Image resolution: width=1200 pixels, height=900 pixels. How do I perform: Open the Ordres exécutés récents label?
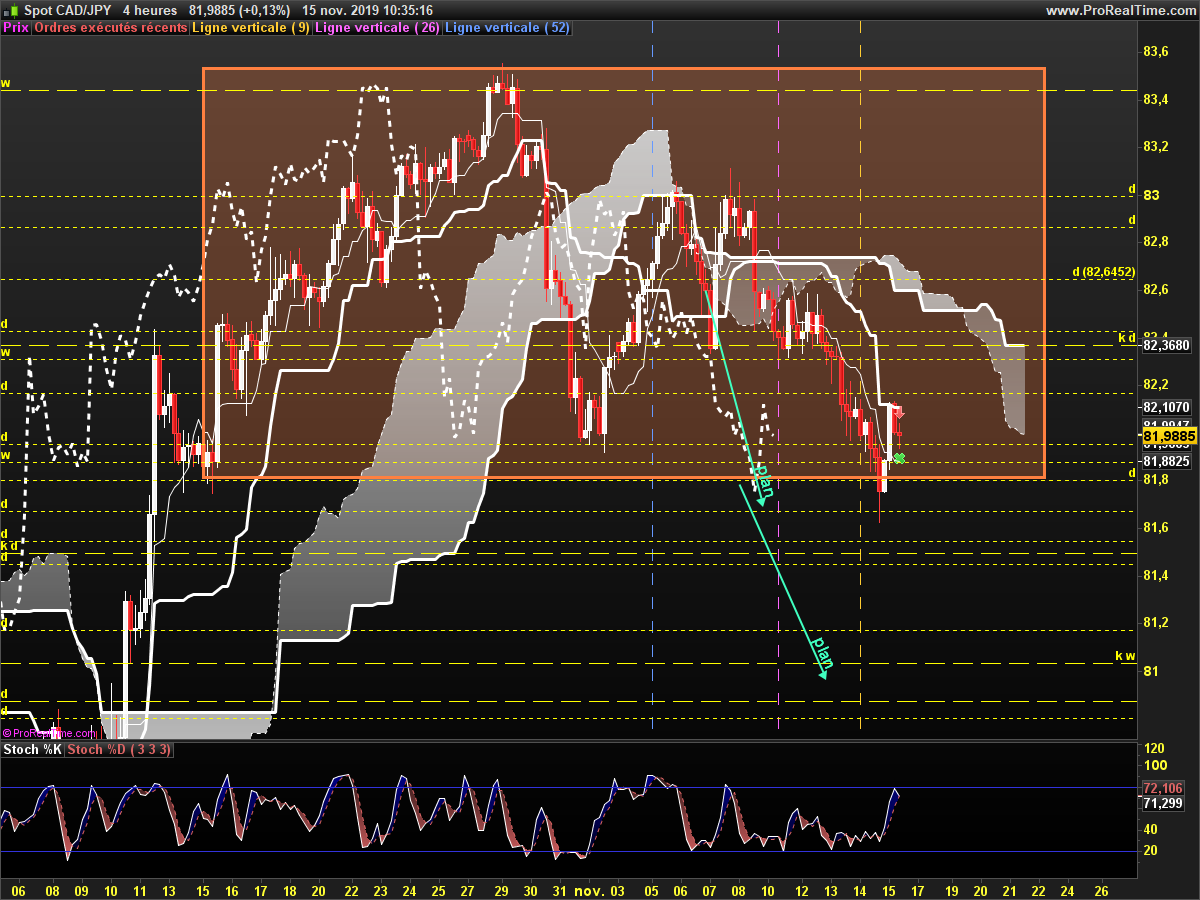pos(110,28)
